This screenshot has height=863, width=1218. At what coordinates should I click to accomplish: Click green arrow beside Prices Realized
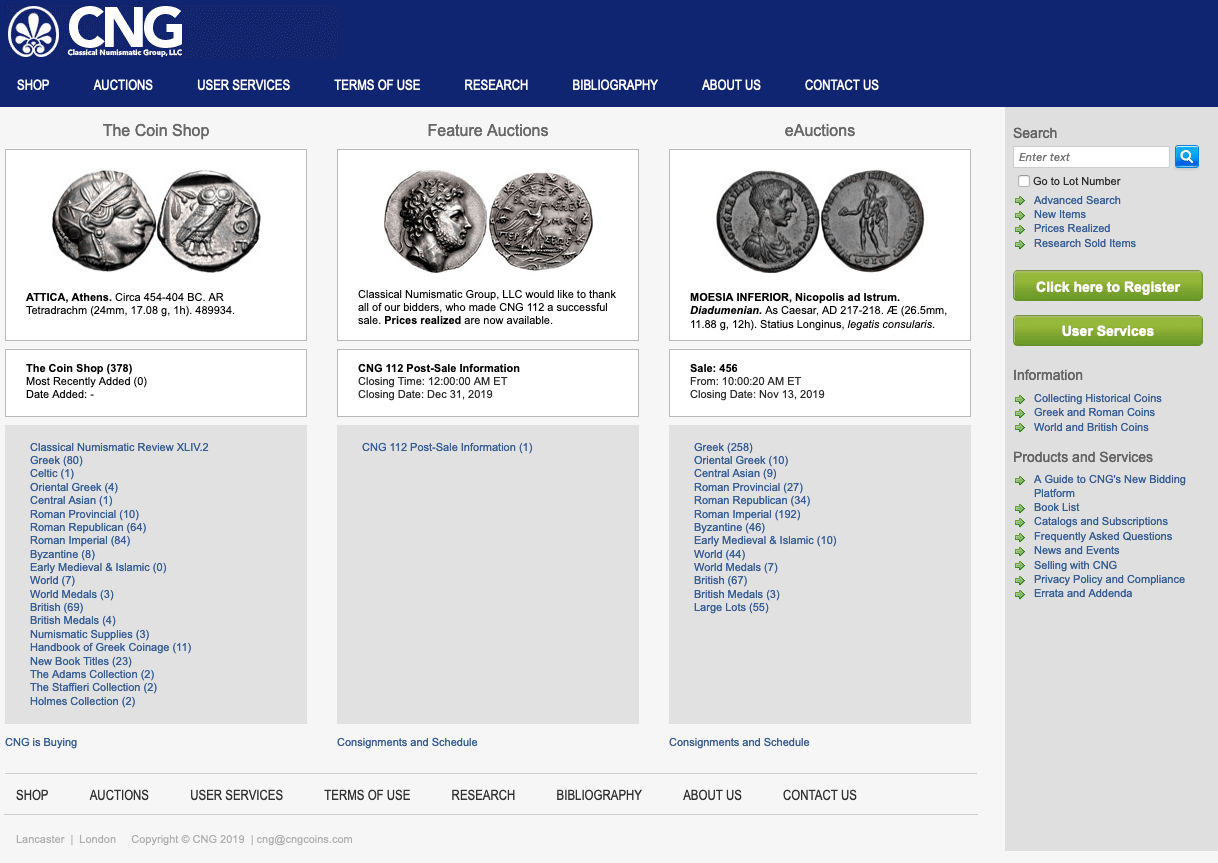click(x=1020, y=229)
